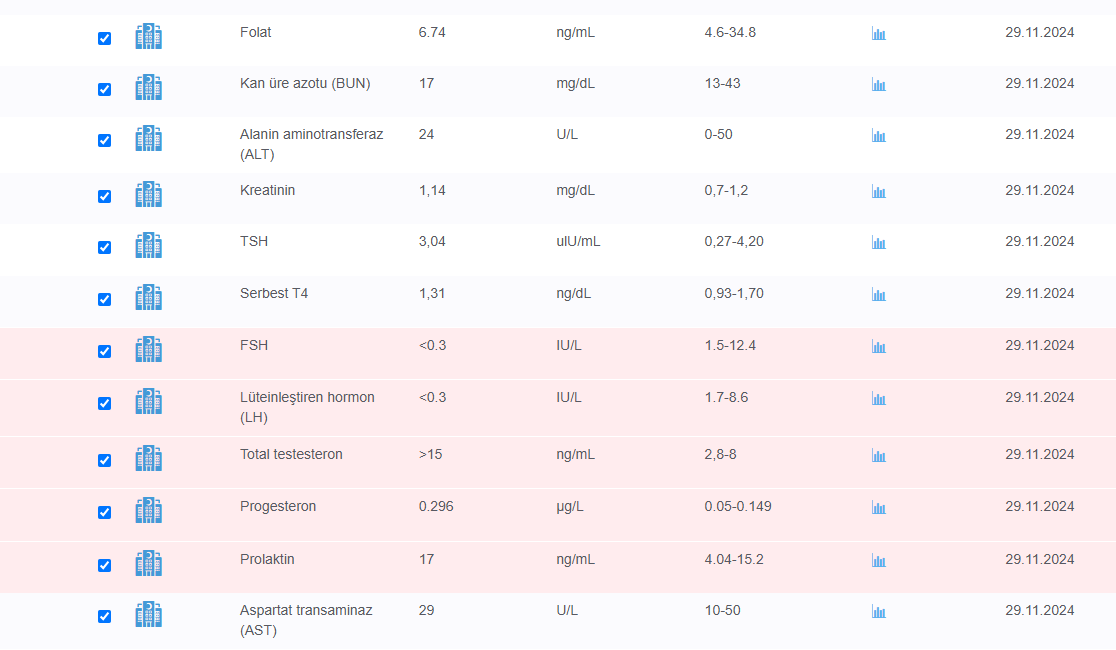Screen dimensions: 1116x650
Task: Open the chart icon for Folat
Action: [x=879, y=33]
